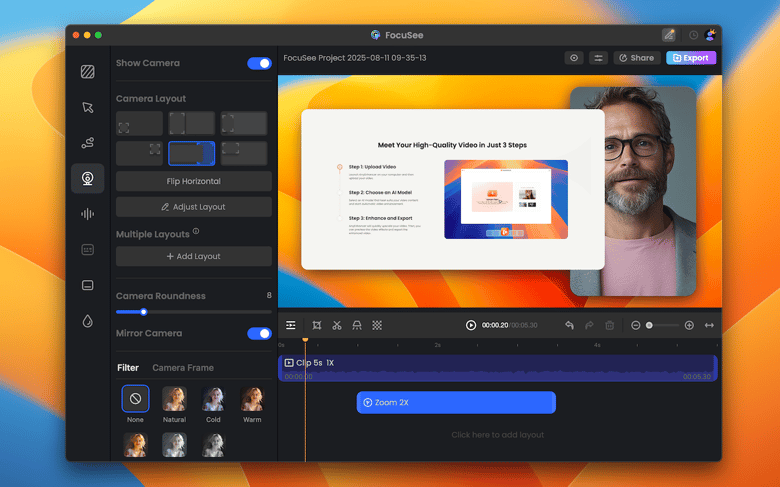Select the crop tool in timeline toolbar
The height and width of the screenshot is (487, 780).
point(316,325)
